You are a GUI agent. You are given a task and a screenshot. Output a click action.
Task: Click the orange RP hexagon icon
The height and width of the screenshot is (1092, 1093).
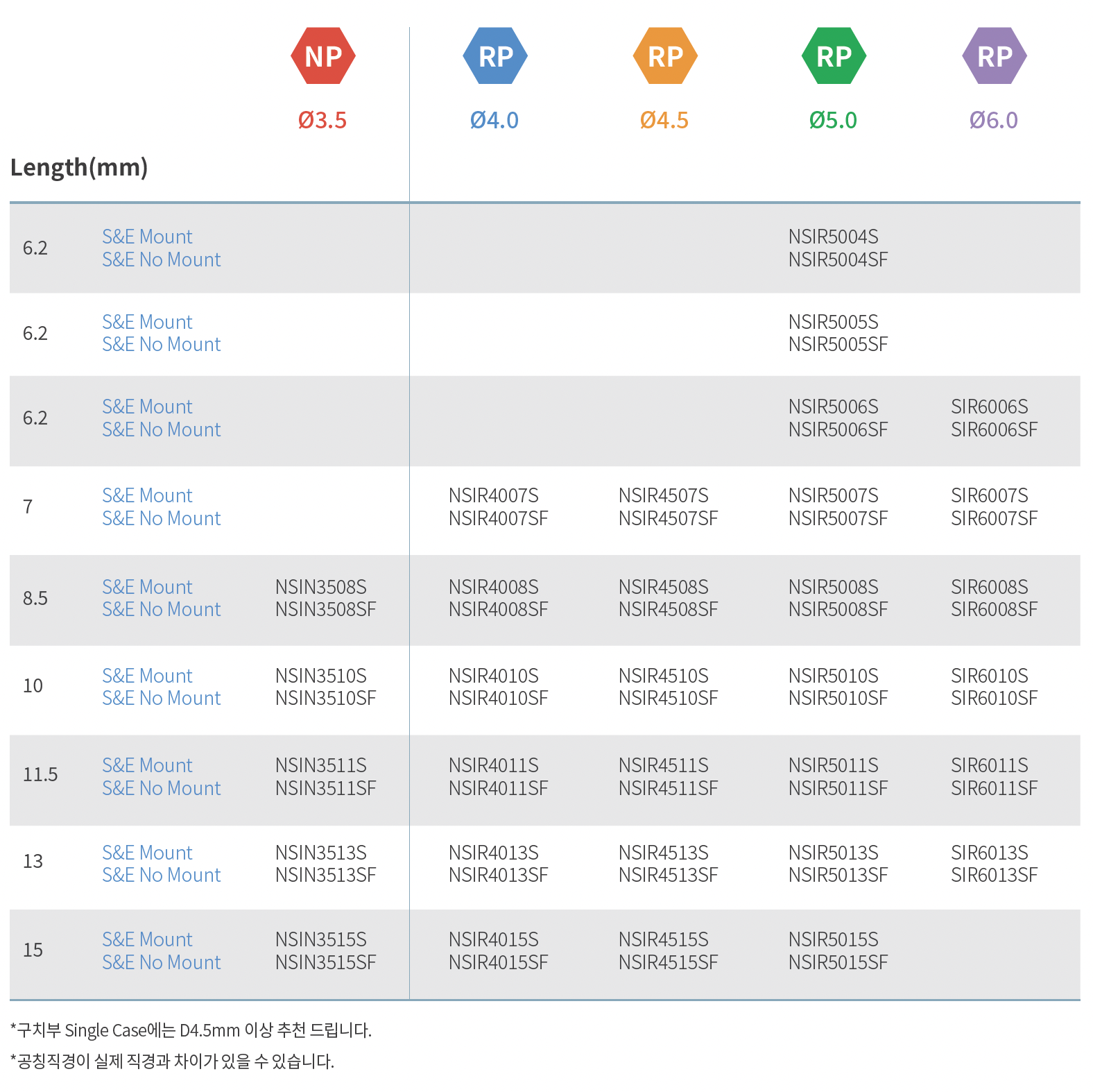pyautogui.click(x=665, y=56)
